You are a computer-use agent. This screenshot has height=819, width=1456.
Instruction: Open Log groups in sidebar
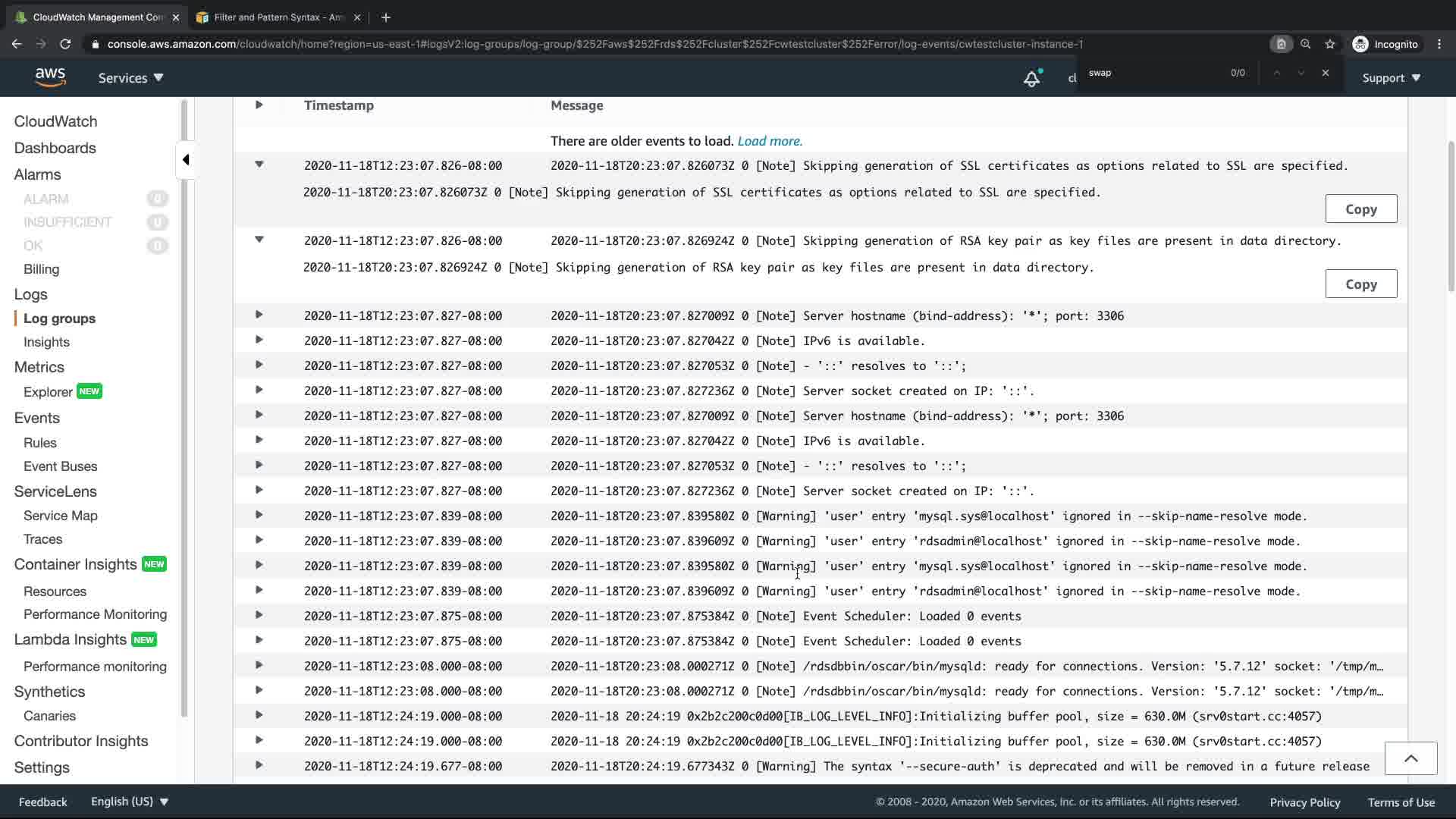[59, 318]
